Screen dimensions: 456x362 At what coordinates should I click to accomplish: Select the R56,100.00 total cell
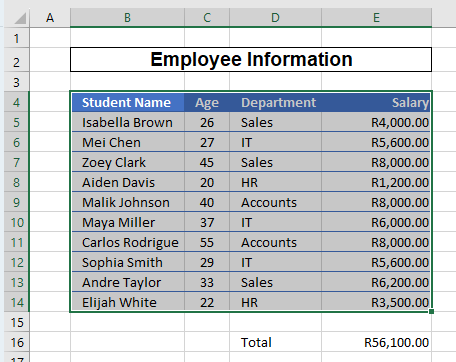coord(376,342)
